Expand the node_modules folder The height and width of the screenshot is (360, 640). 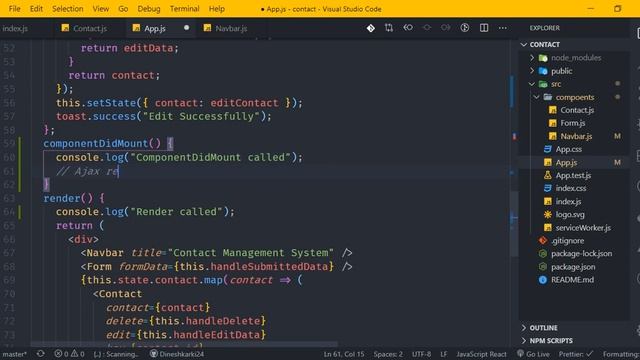pyautogui.click(x=532, y=58)
